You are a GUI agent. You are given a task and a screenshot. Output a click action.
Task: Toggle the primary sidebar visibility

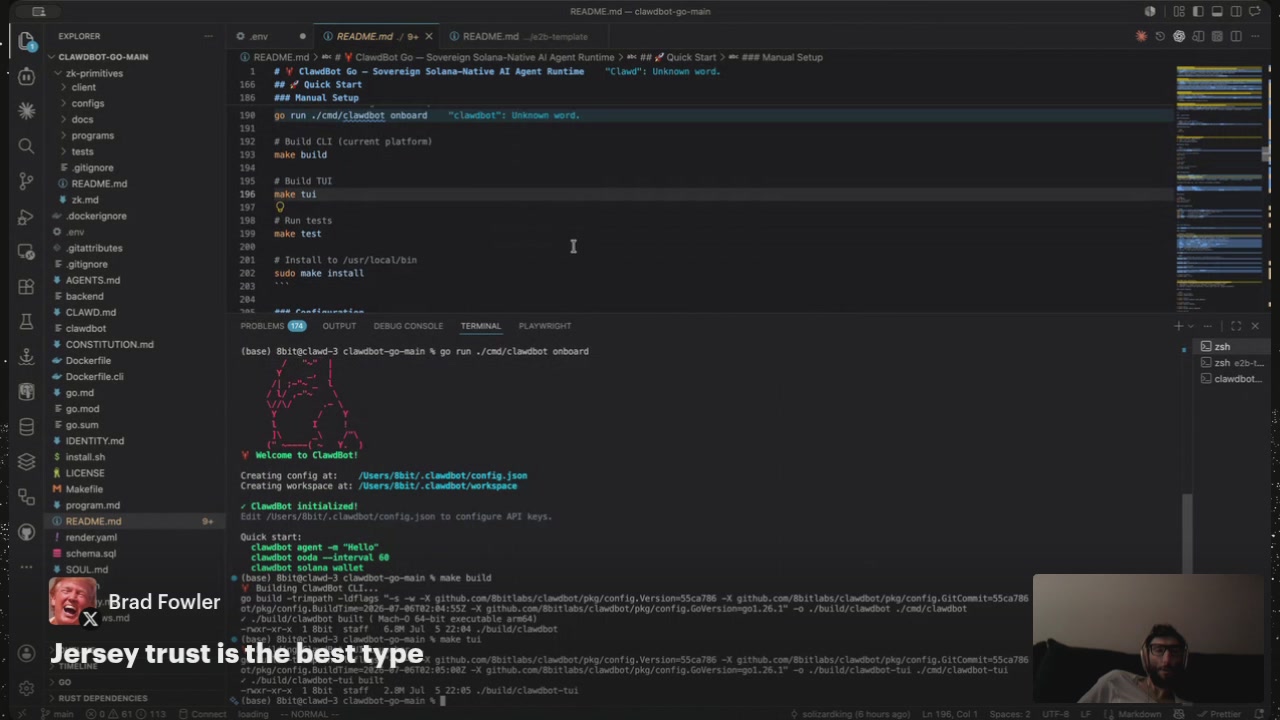pos(1198,12)
